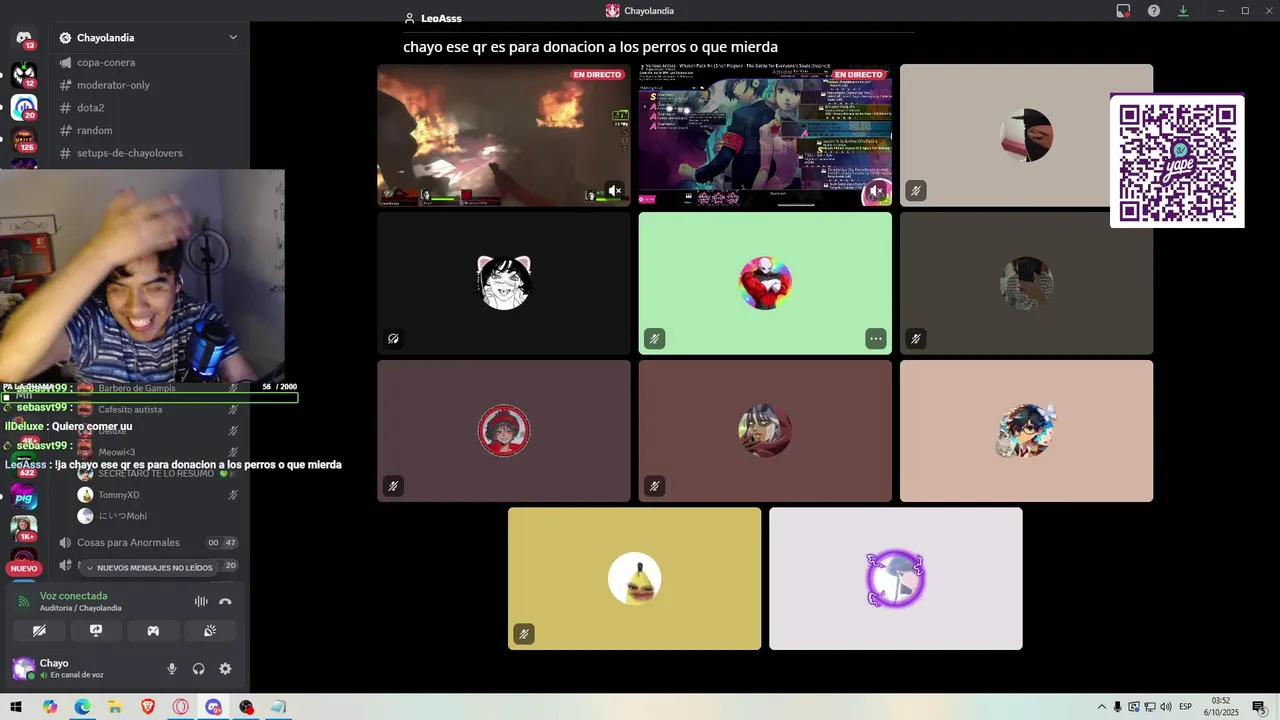
Task: Open Opera browser from the taskbar
Action: (181, 707)
